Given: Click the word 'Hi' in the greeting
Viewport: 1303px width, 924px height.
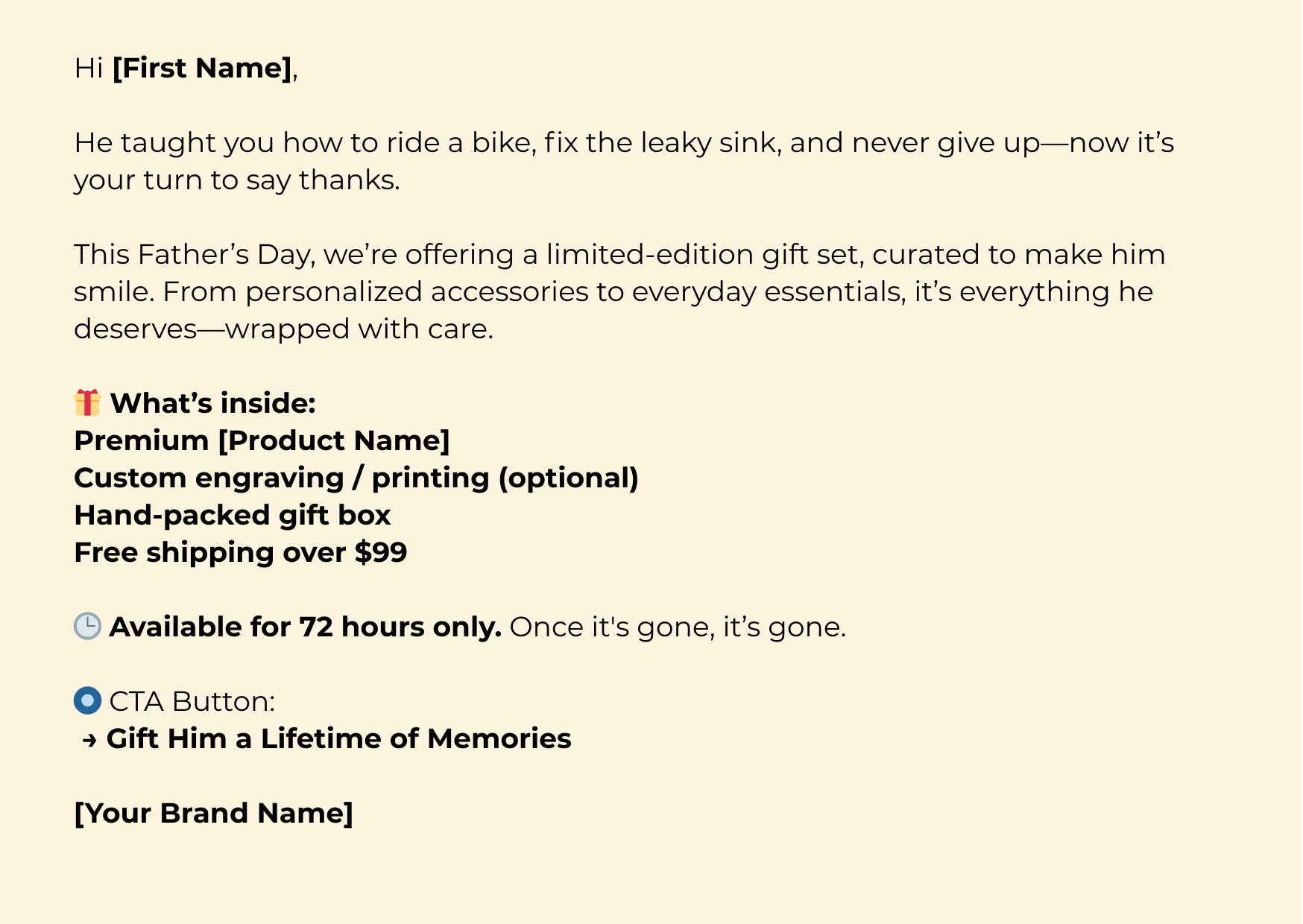Looking at the screenshot, I should click(88, 68).
